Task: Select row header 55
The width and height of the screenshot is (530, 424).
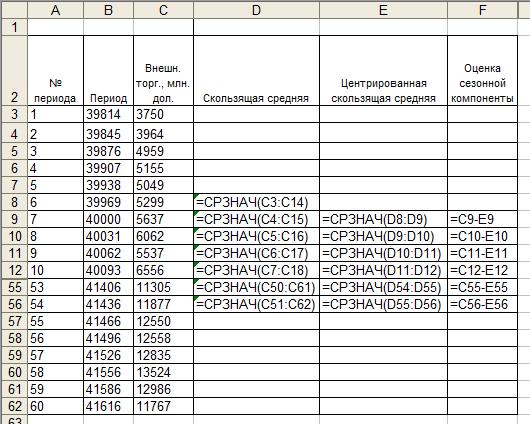Action: click(x=14, y=287)
